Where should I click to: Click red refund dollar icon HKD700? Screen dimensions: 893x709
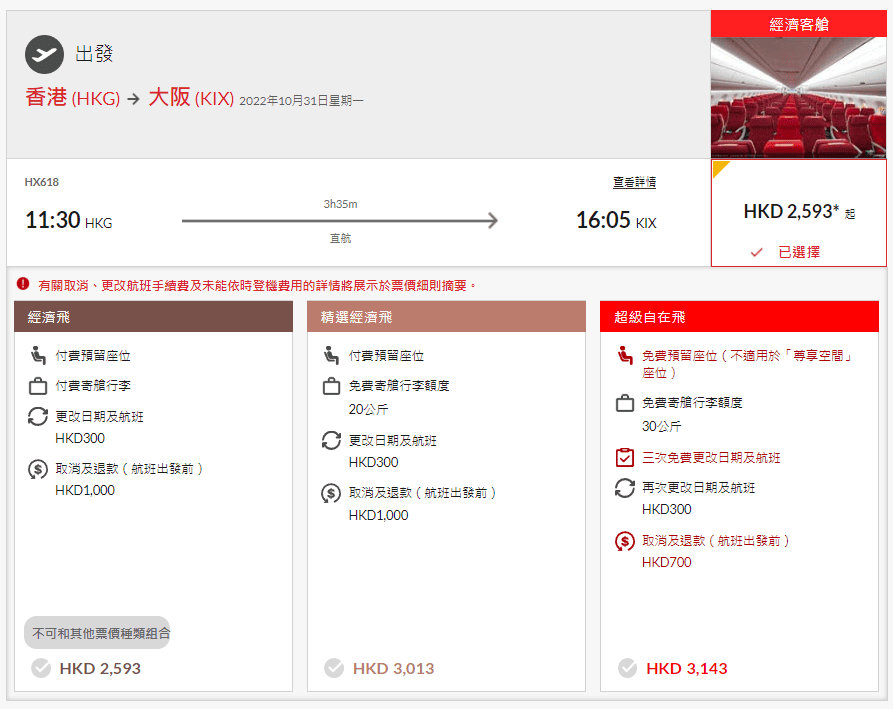tap(625, 541)
